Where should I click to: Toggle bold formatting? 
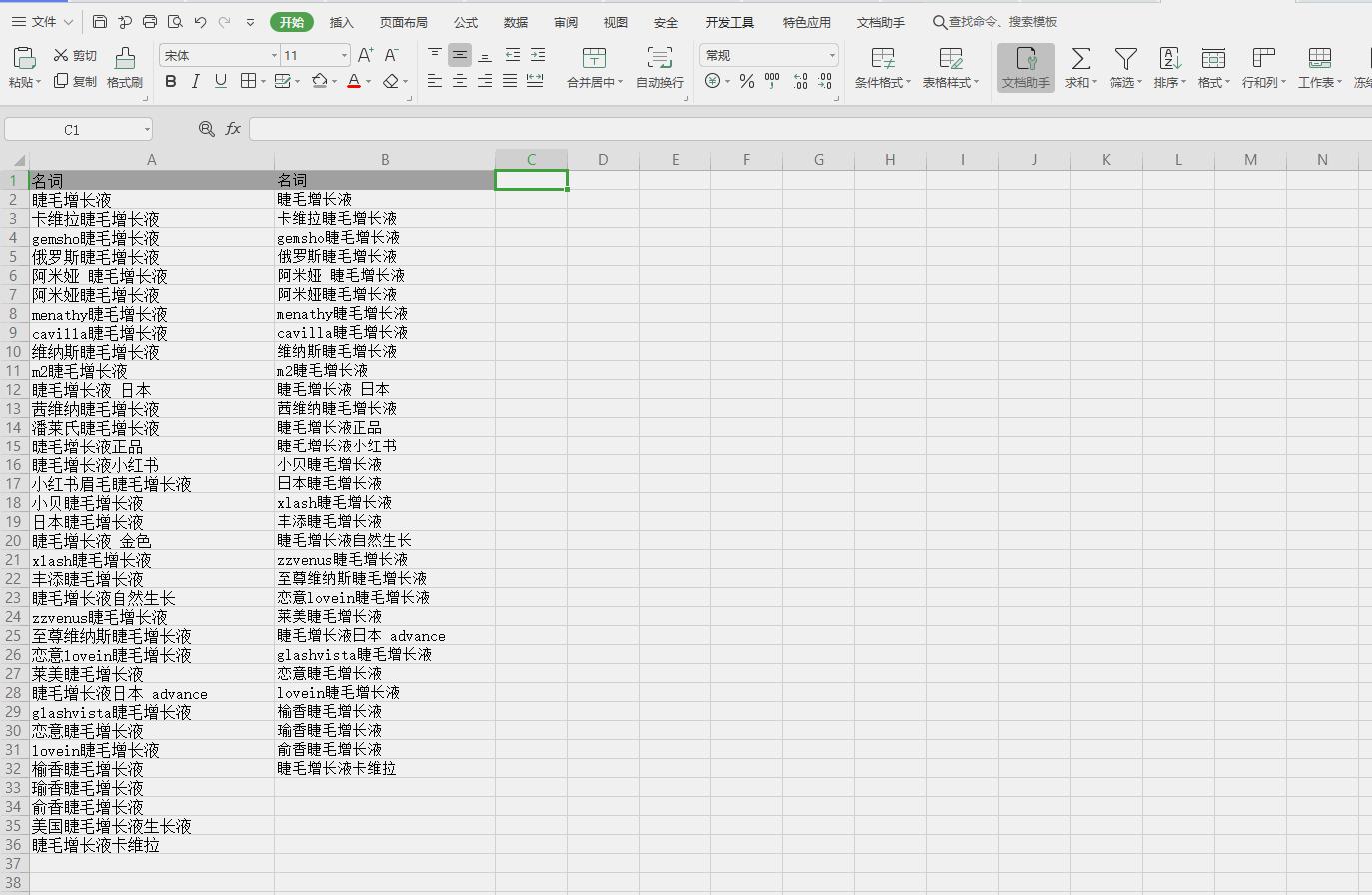pos(171,81)
